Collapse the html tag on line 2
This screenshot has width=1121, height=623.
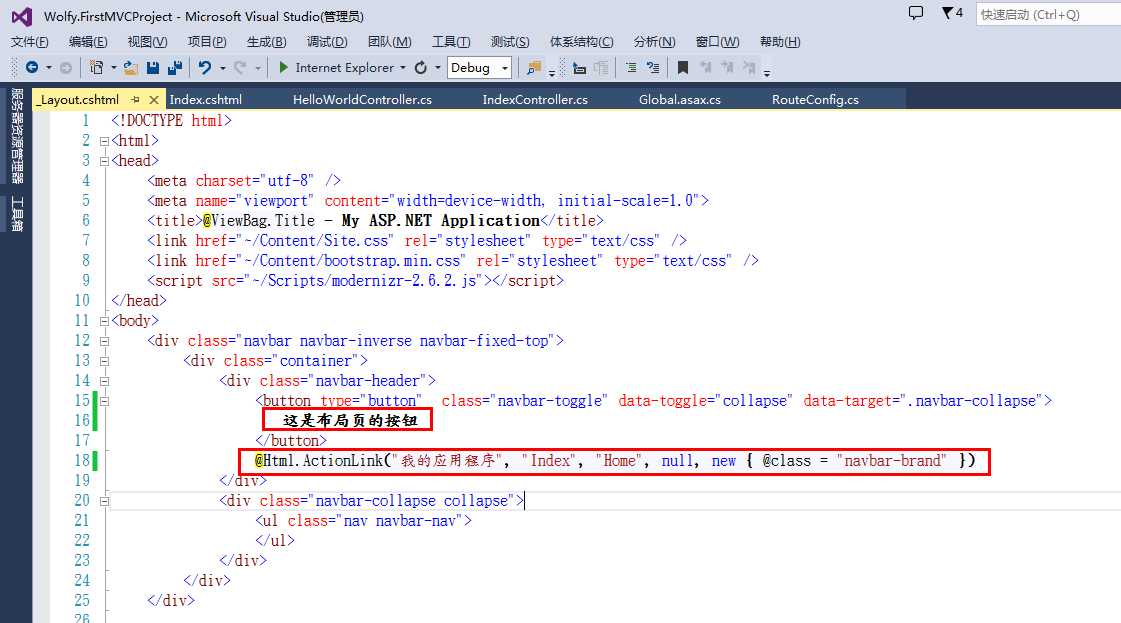[104, 141]
